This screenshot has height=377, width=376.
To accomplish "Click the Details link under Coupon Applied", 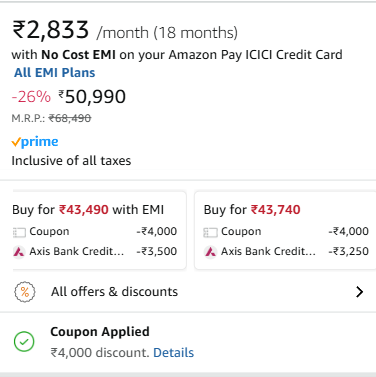I will [173, 352].
